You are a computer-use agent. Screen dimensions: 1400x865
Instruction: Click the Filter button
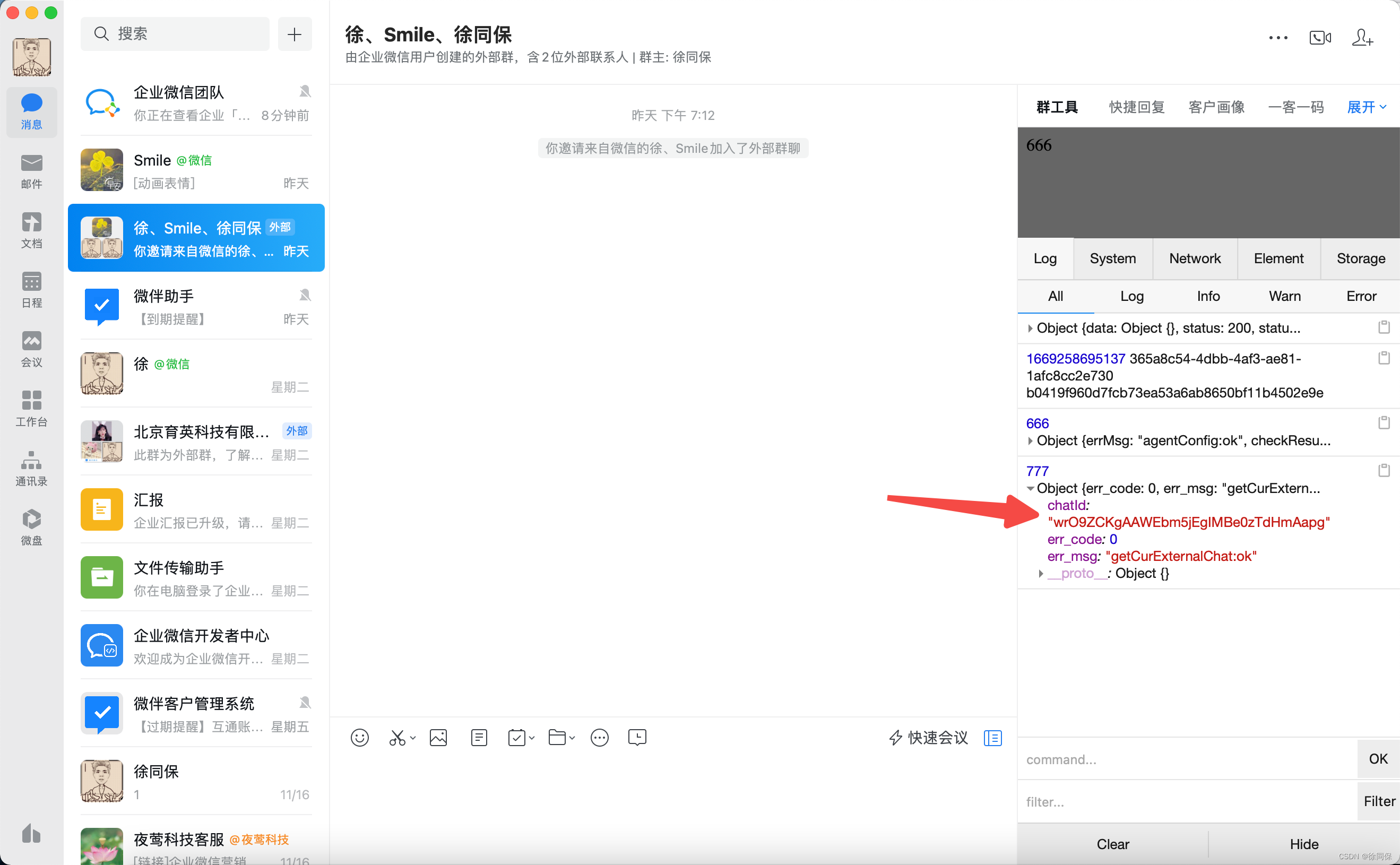[x=1379, y=801]
